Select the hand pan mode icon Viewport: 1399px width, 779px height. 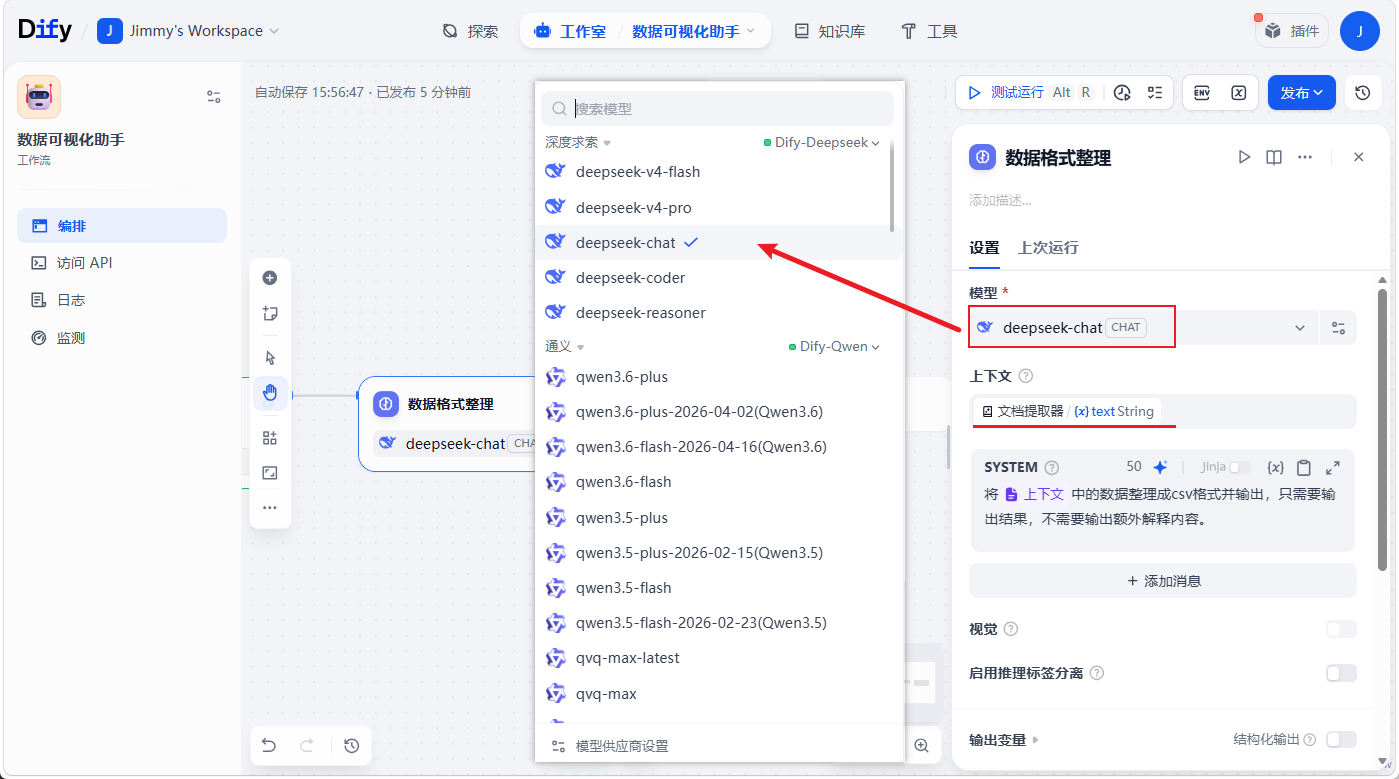[269, 393]
